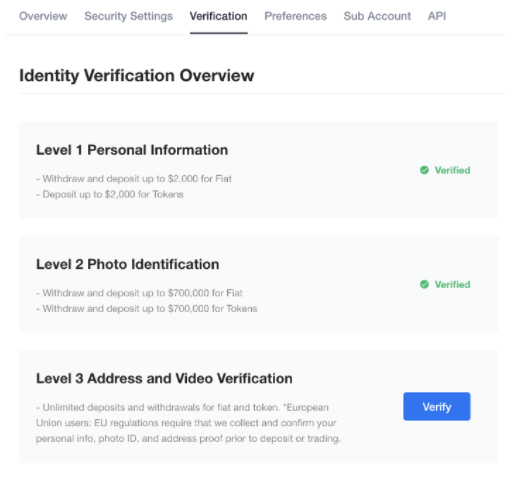Select Level 2 Photo Identification heading
Viewport: 513px width, 484px height.
[x=128, y=264]
